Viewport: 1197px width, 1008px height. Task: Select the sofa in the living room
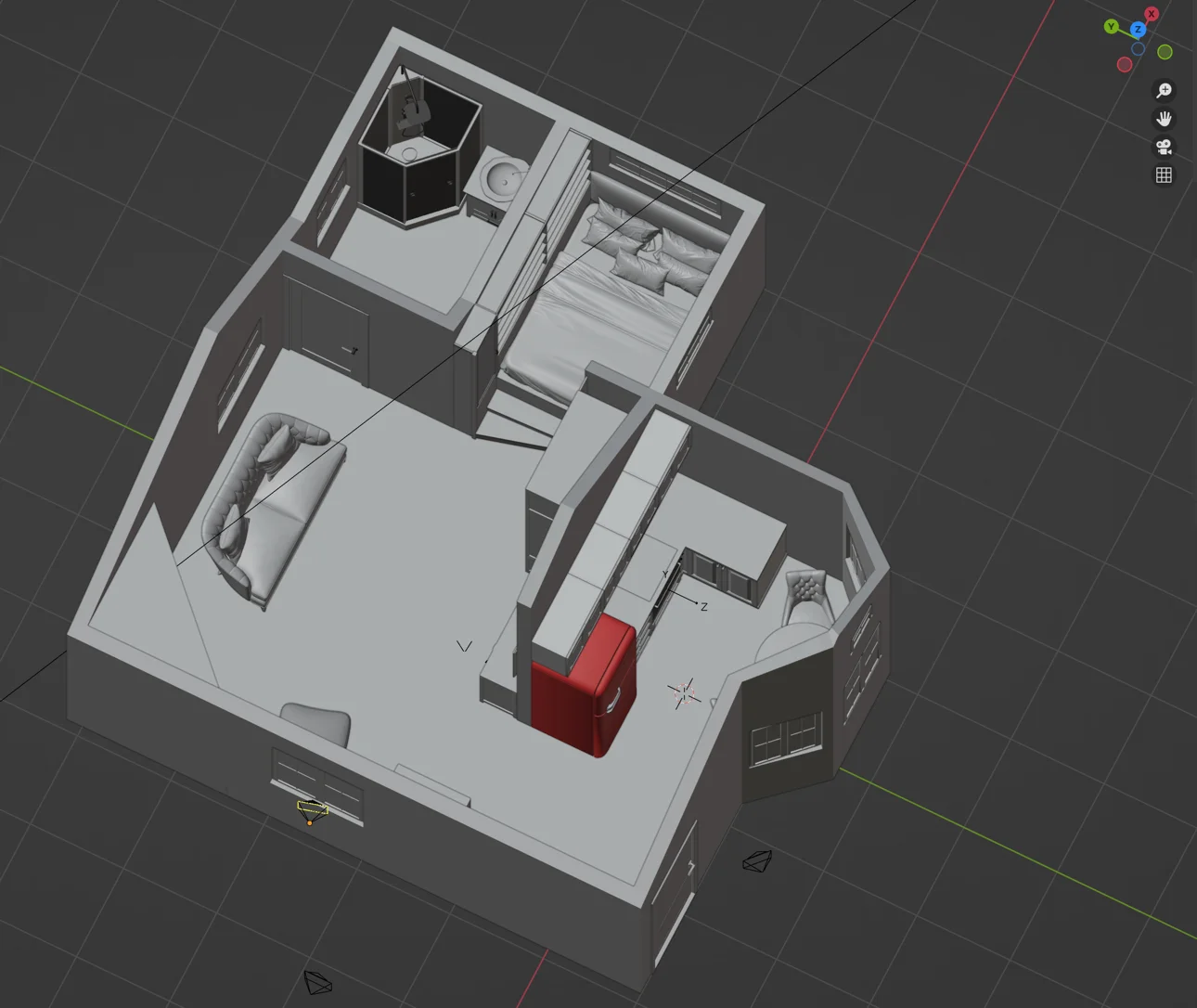pyautogui.click(x=269, y=506)
